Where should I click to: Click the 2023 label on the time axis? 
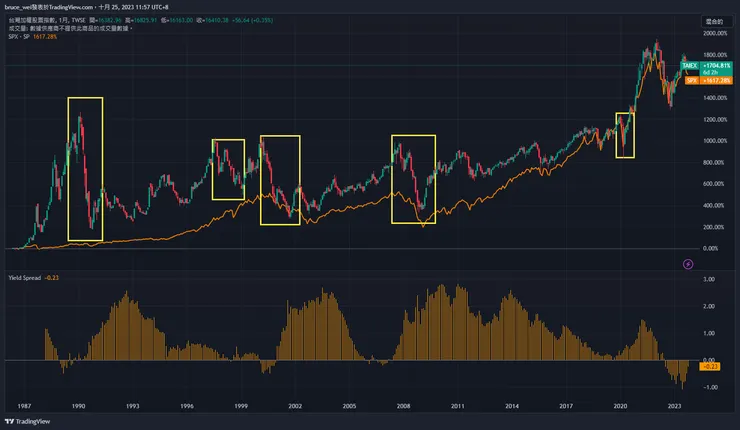click(674, 406)
